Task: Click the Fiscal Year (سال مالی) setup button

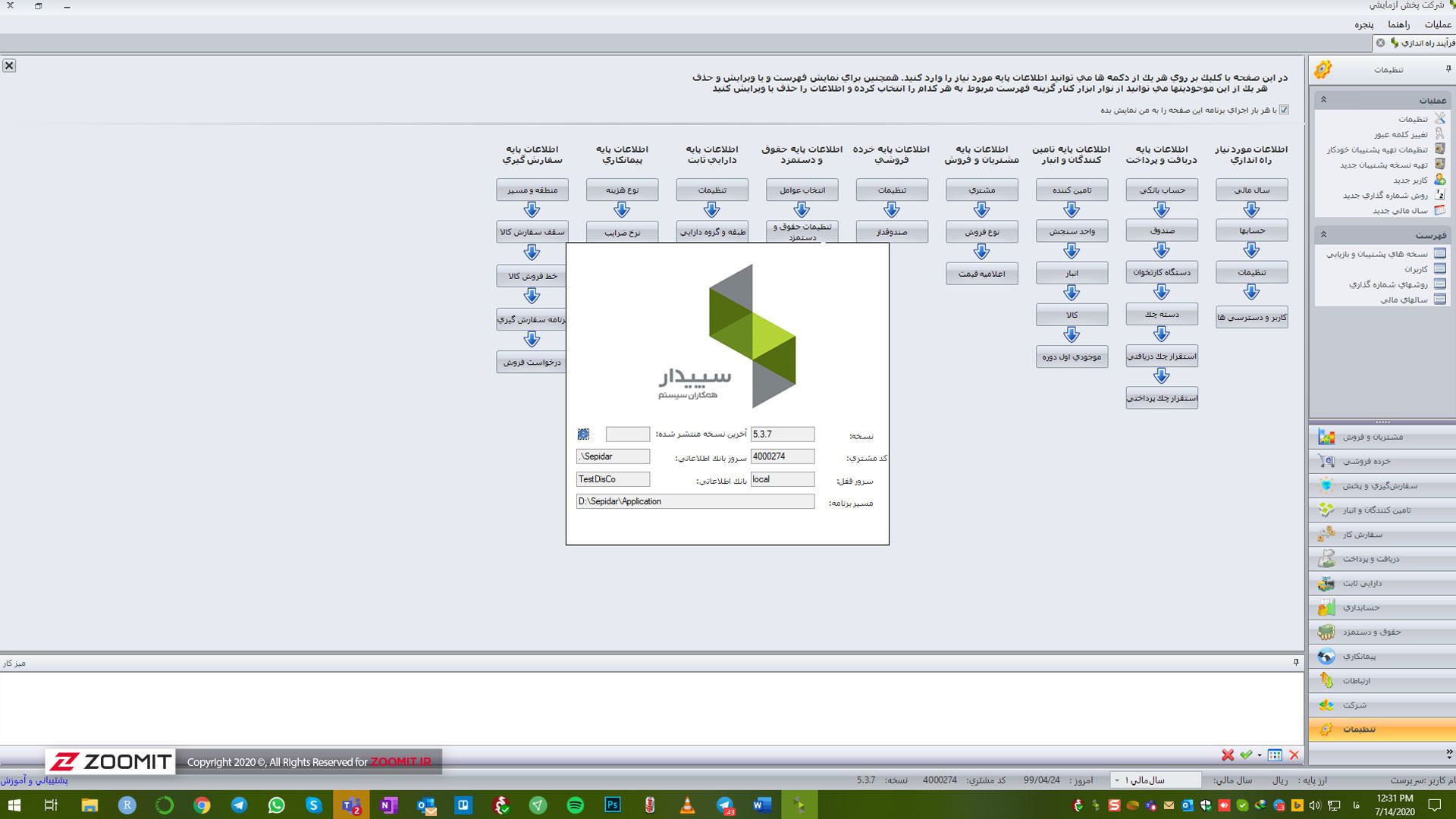Action: [x=1251, y=190]
